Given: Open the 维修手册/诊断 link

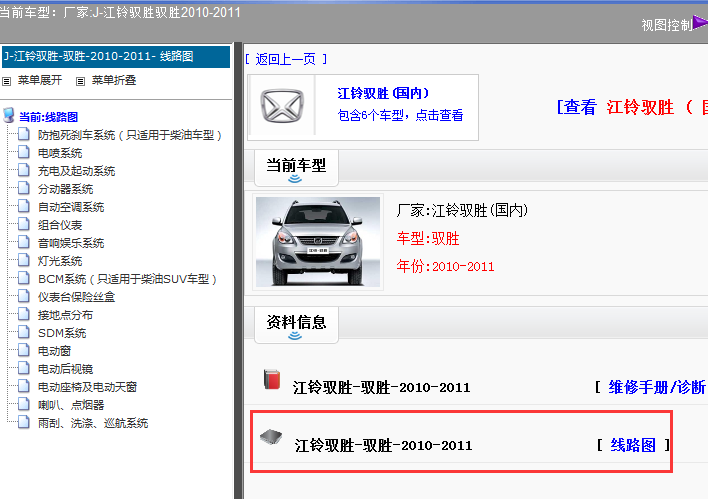Looking at the screenshot, I should pos(657,387).
